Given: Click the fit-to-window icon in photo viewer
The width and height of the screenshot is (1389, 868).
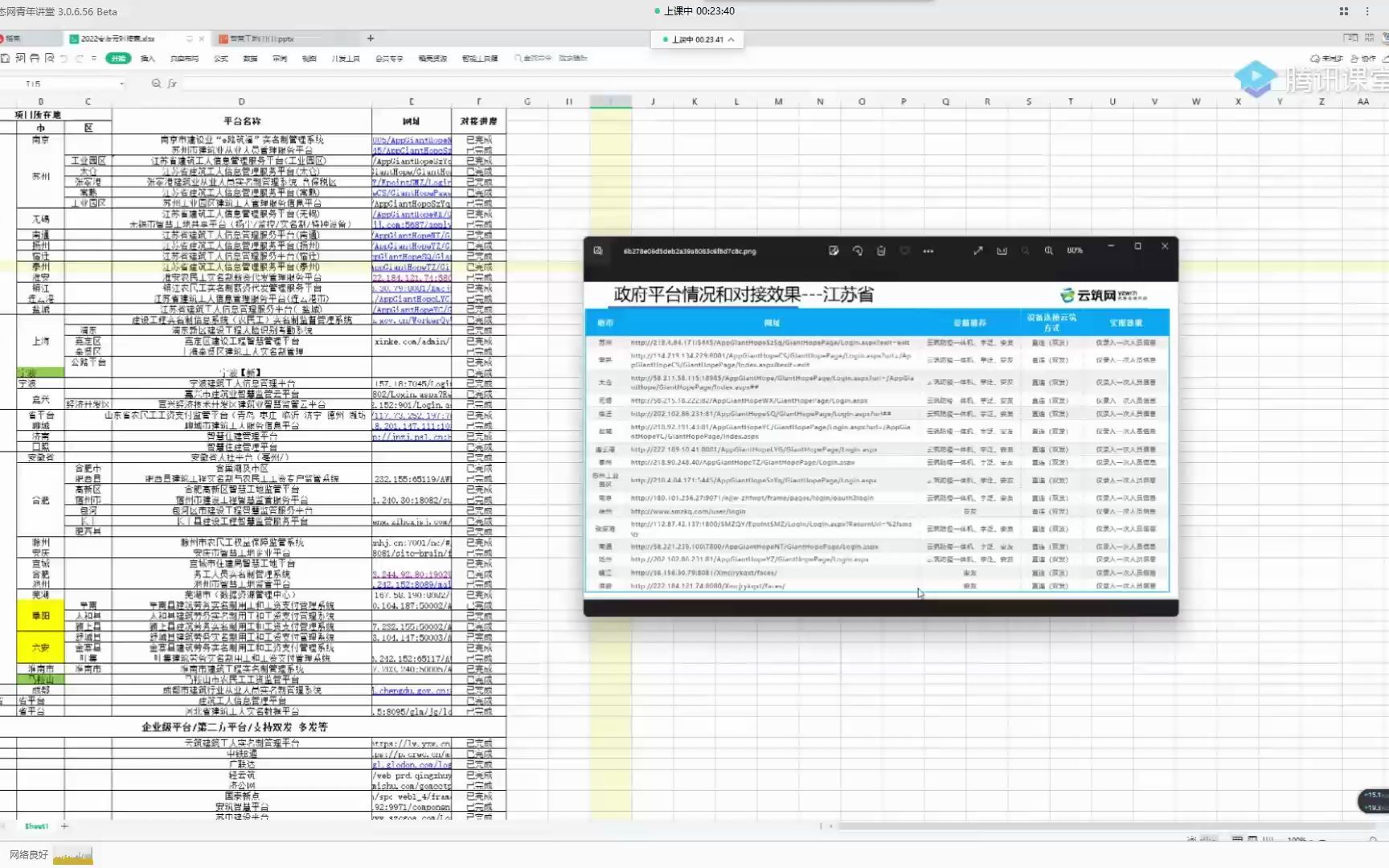Looking at the screenshot, I should coord(1002,251).
